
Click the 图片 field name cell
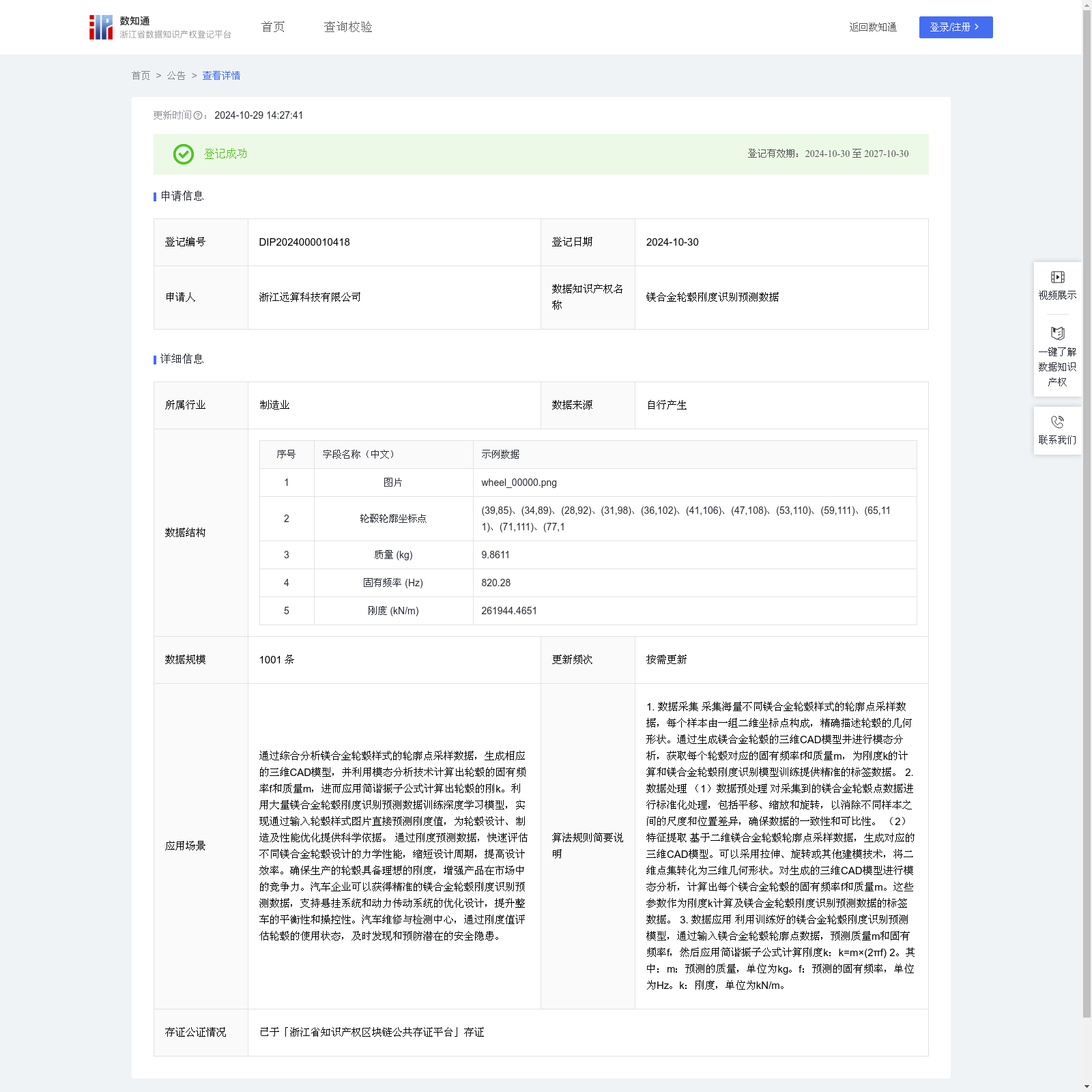(x=393, y=483)
